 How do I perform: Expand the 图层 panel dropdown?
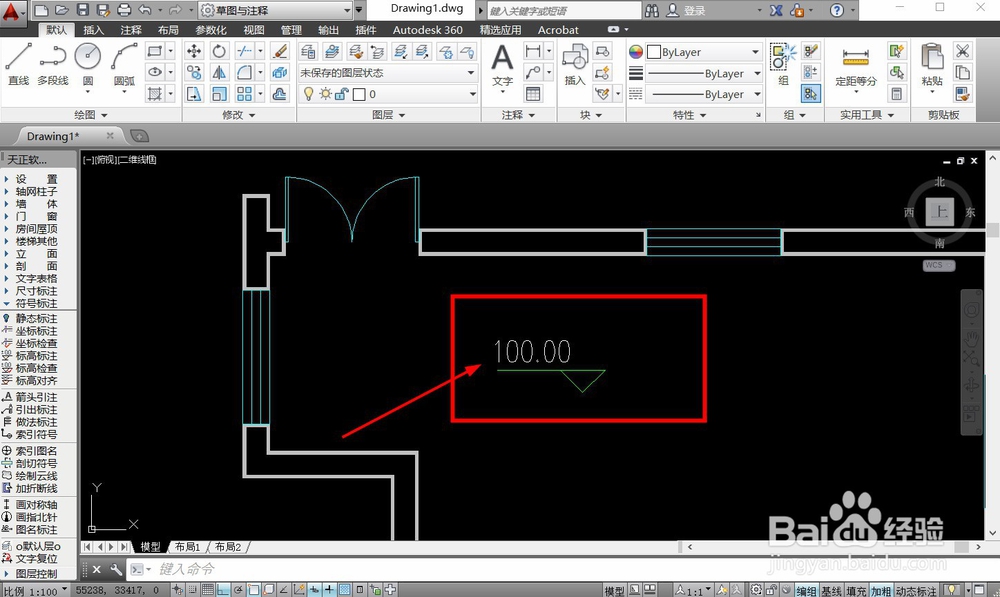pyautogui.click(x=388, y=115)
